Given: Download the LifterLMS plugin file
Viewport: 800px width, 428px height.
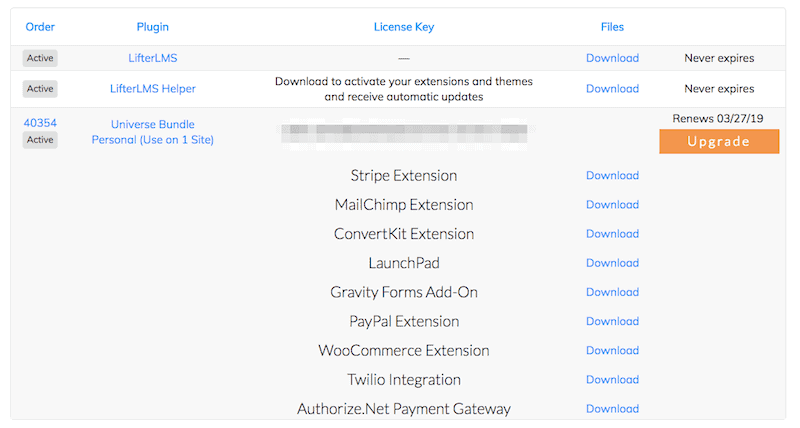Looking at the screenshot, I should (612, 58).
